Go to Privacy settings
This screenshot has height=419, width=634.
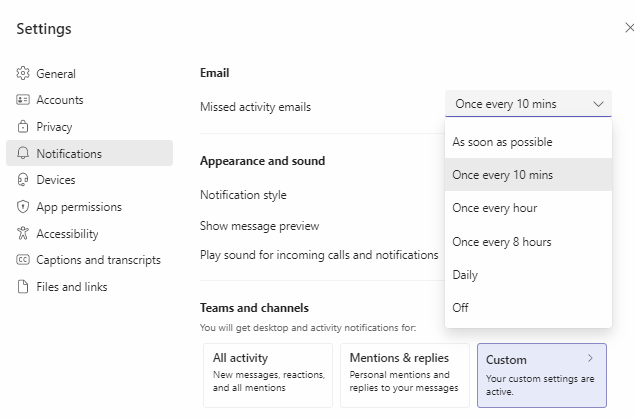[89, 127]
